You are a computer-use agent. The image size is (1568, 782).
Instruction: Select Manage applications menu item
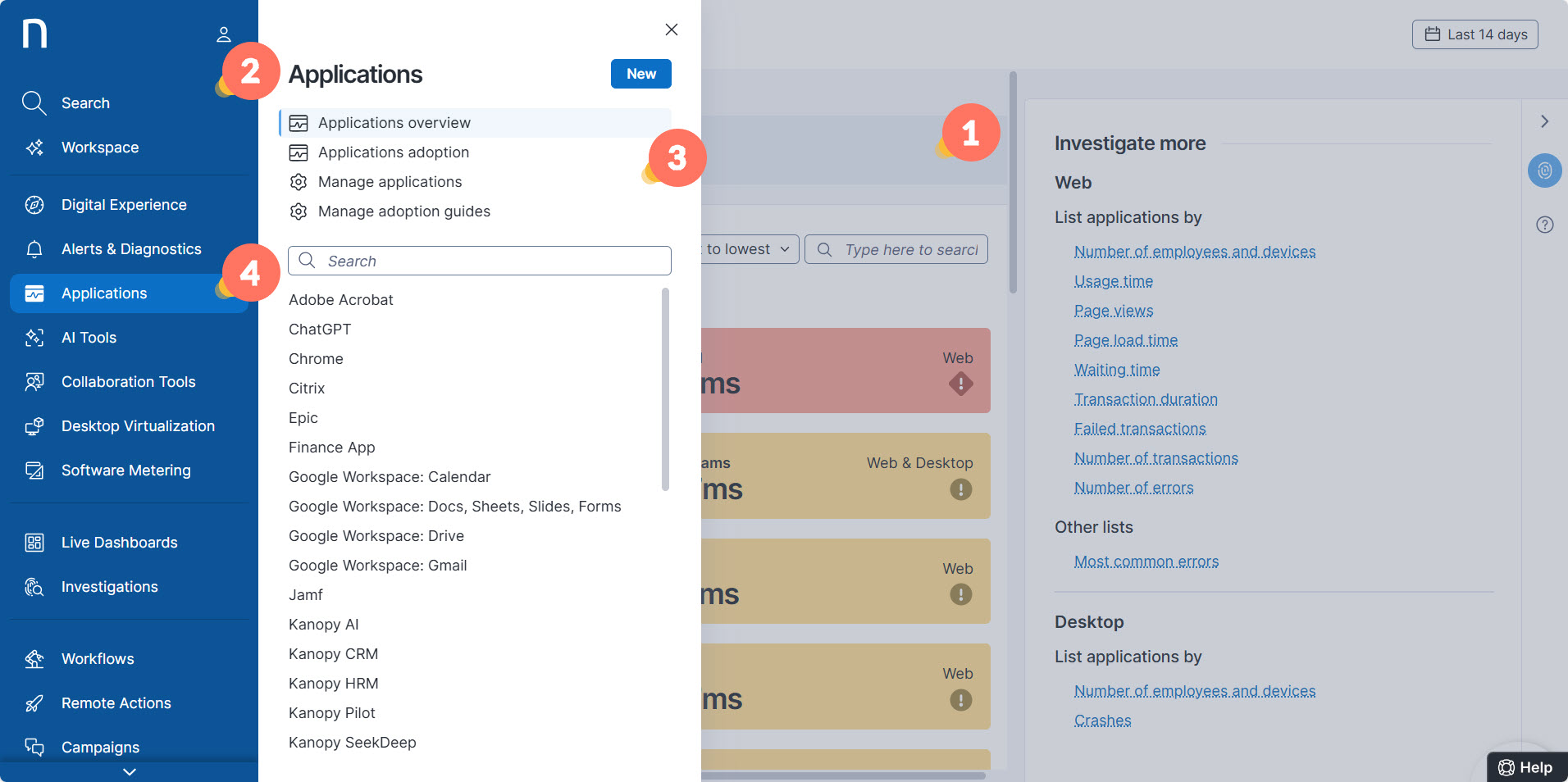click(x=390, y=182)
